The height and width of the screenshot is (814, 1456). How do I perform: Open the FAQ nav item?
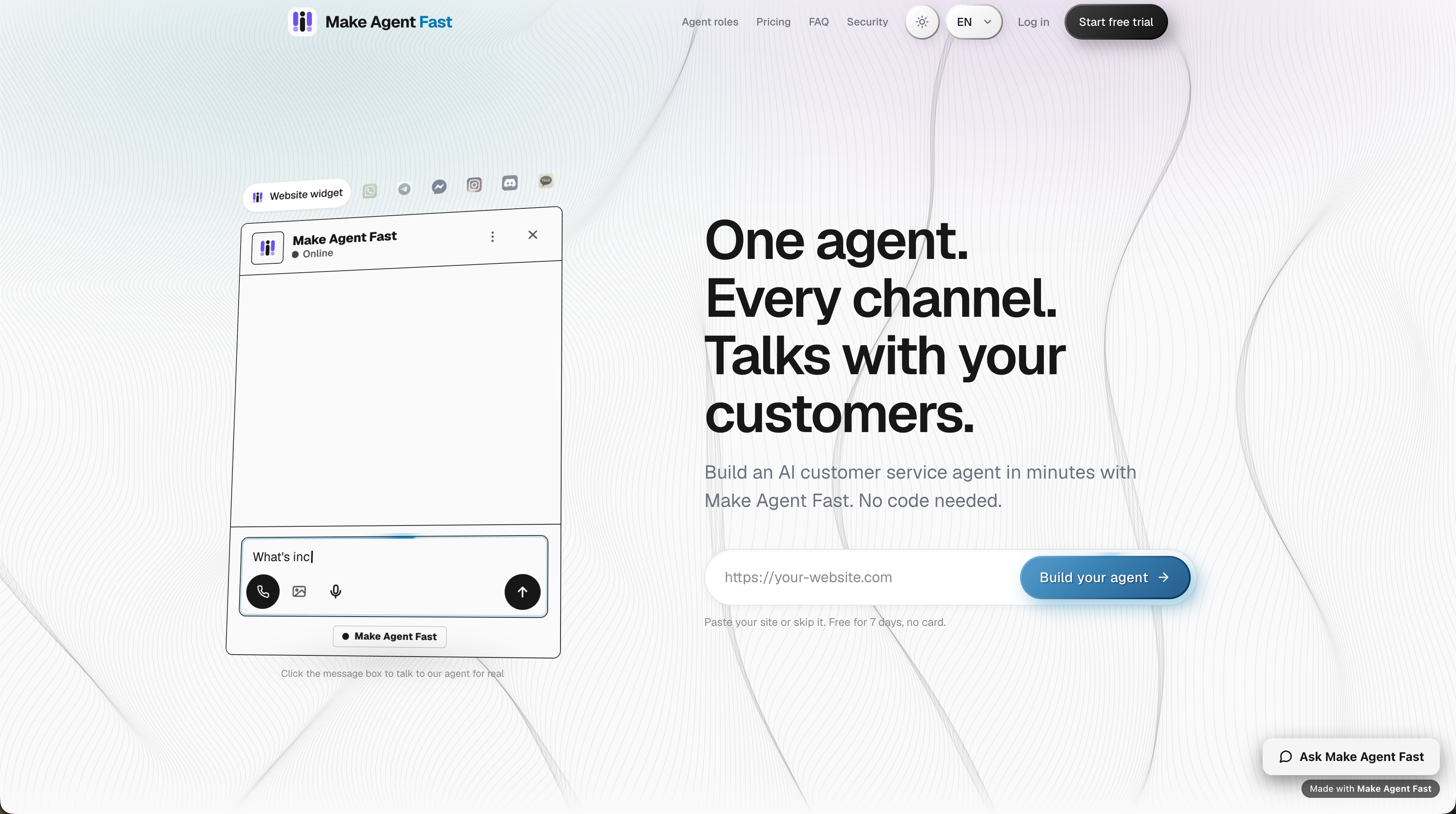pyautogui.click(x=819, y=22)
